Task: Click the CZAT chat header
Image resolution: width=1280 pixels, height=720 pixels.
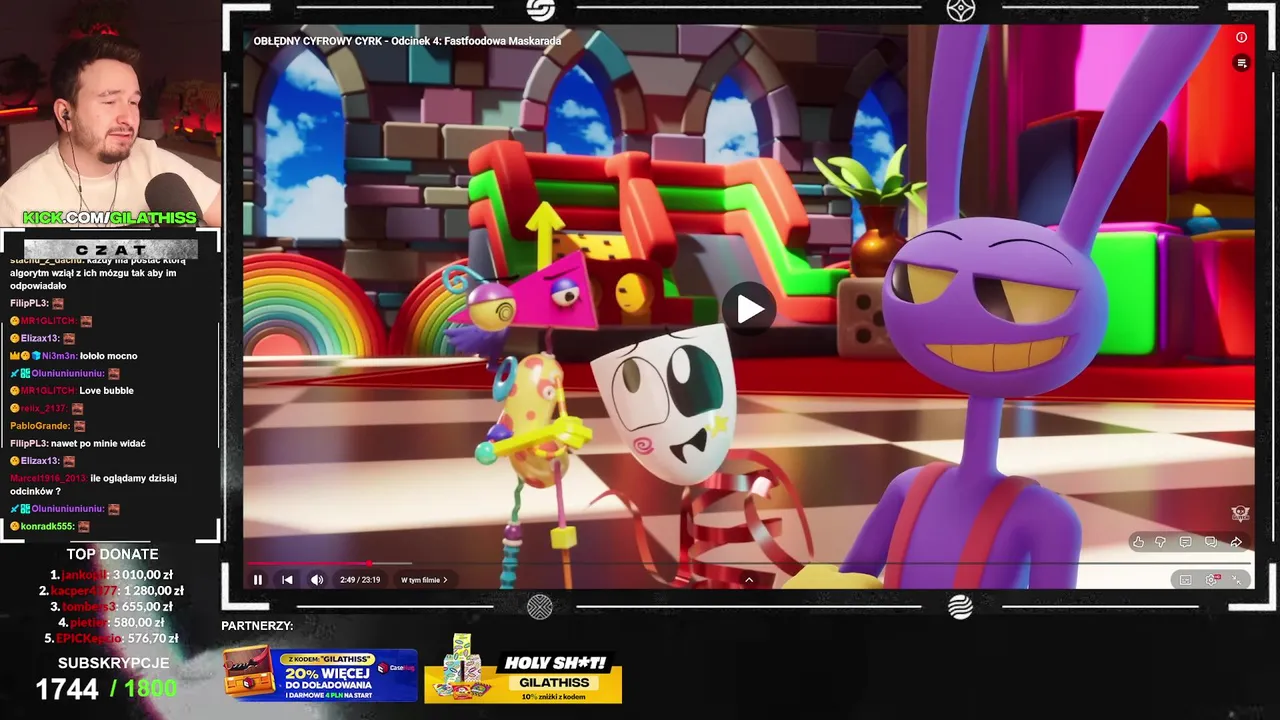Action: (111, 249)
